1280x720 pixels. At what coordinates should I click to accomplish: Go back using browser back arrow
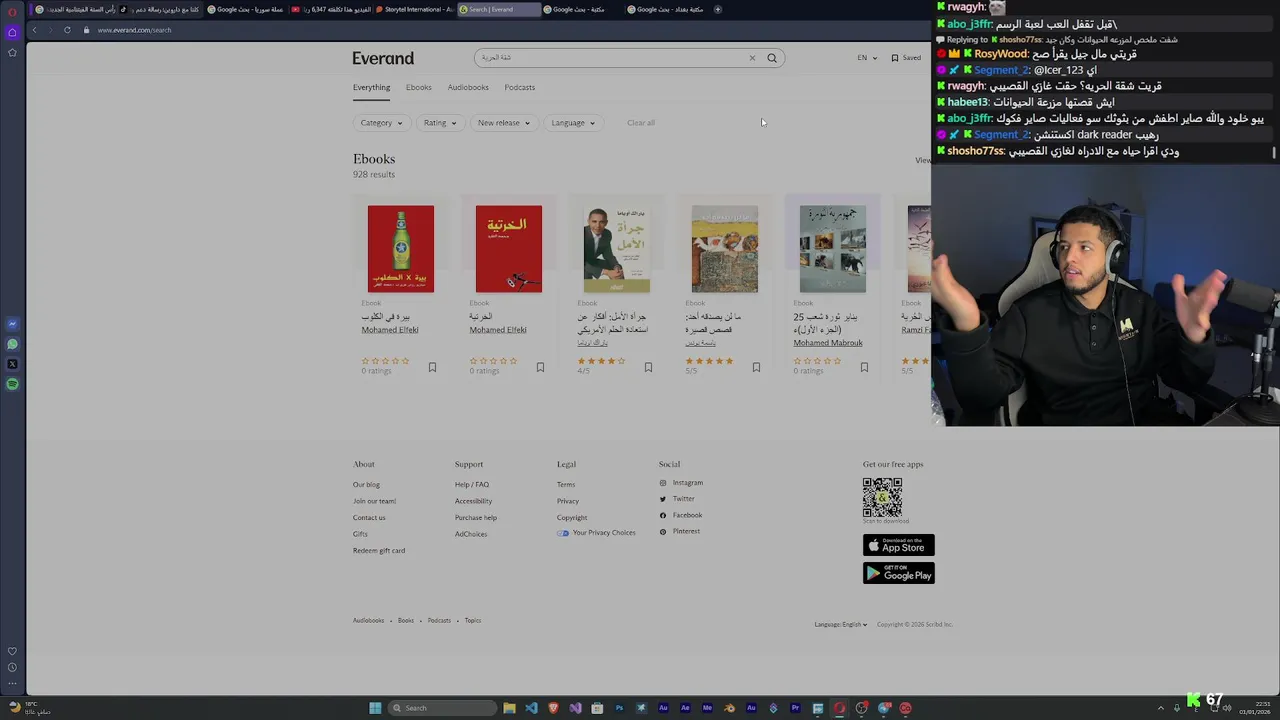(34, 30)
